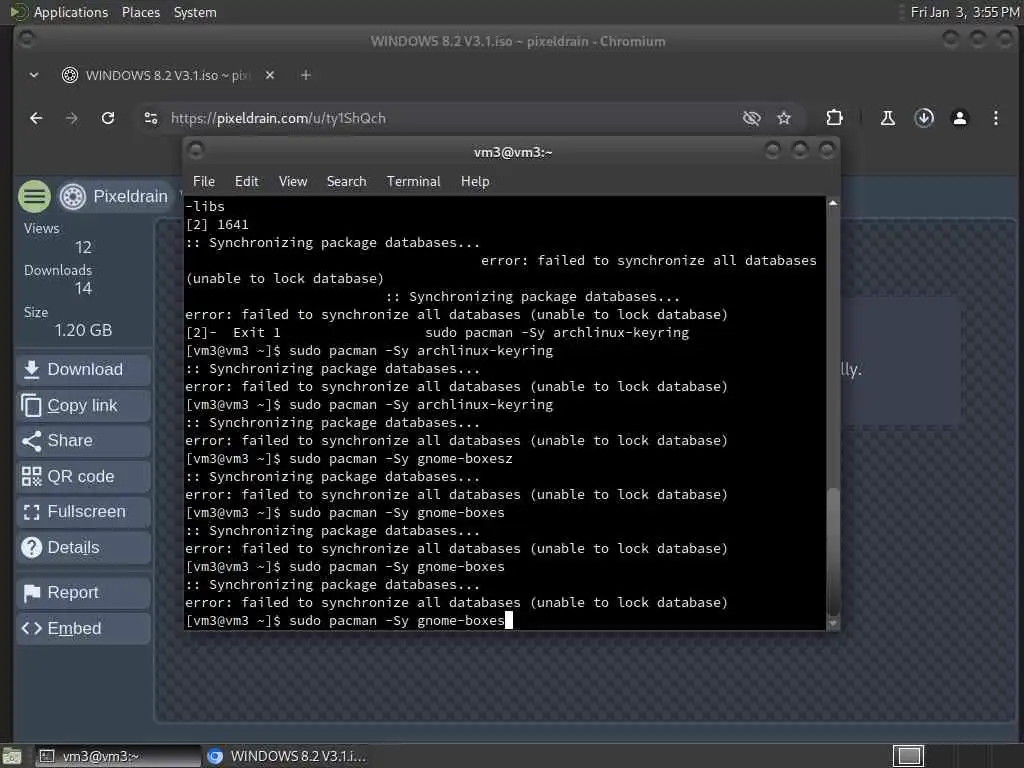Open the Places menu
Viewport: 1024px width, 768px height.
pyautogui.click(x=141, y=12)
